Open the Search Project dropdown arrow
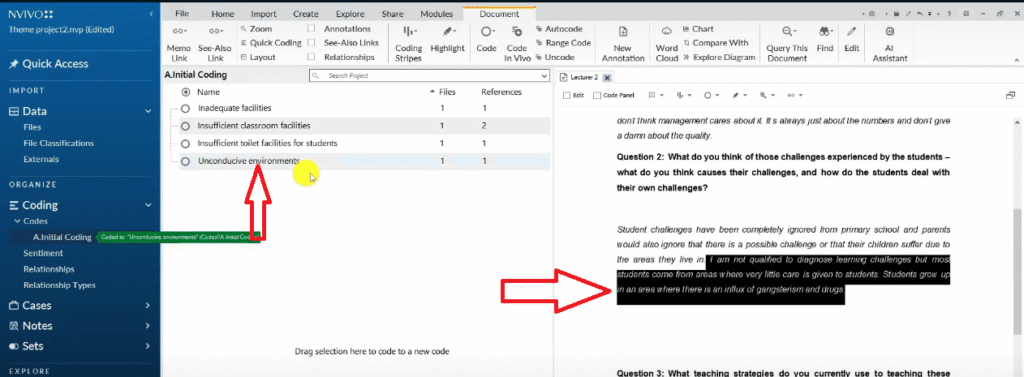Viewport: 1024px width, 377px height. tap(544, 76)
